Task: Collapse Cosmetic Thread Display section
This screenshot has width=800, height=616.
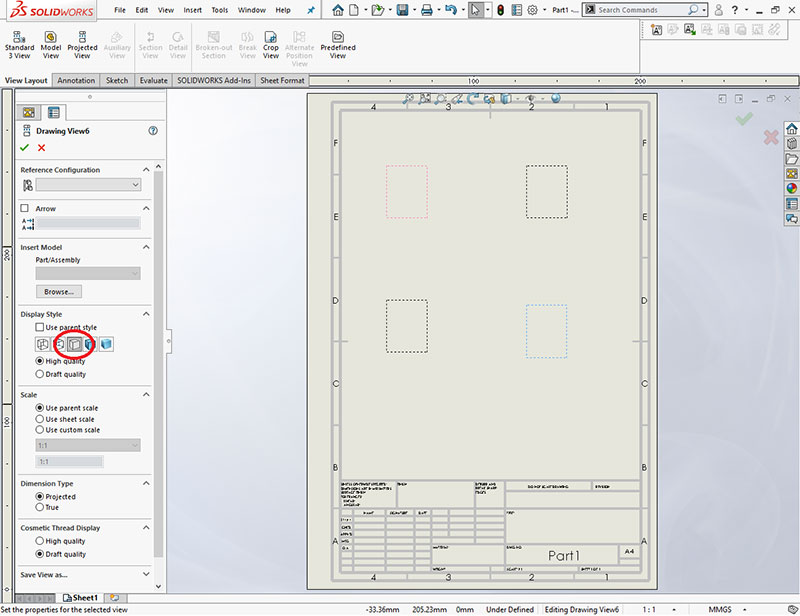Action: click(x=146, y=527)
